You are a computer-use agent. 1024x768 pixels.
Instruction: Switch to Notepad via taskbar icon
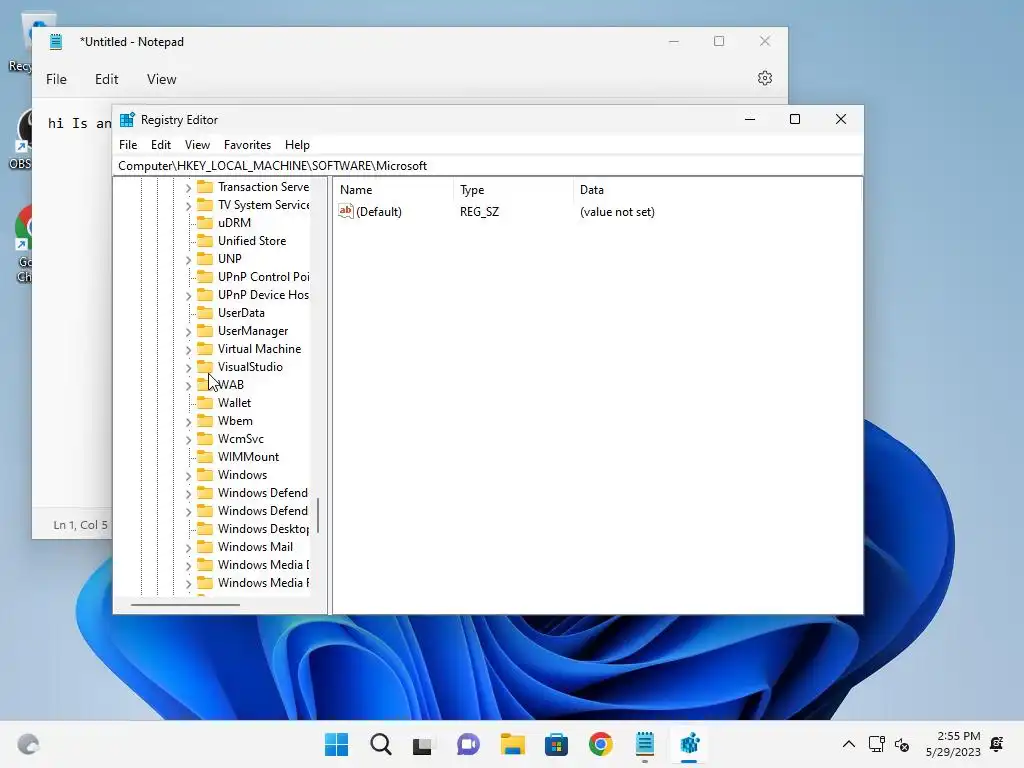click(x=645, y=744)
